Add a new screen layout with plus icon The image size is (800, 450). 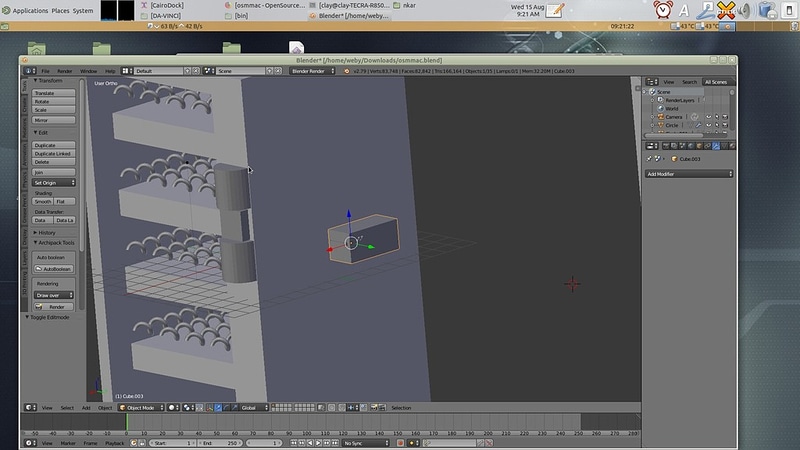tap(187, 71)
